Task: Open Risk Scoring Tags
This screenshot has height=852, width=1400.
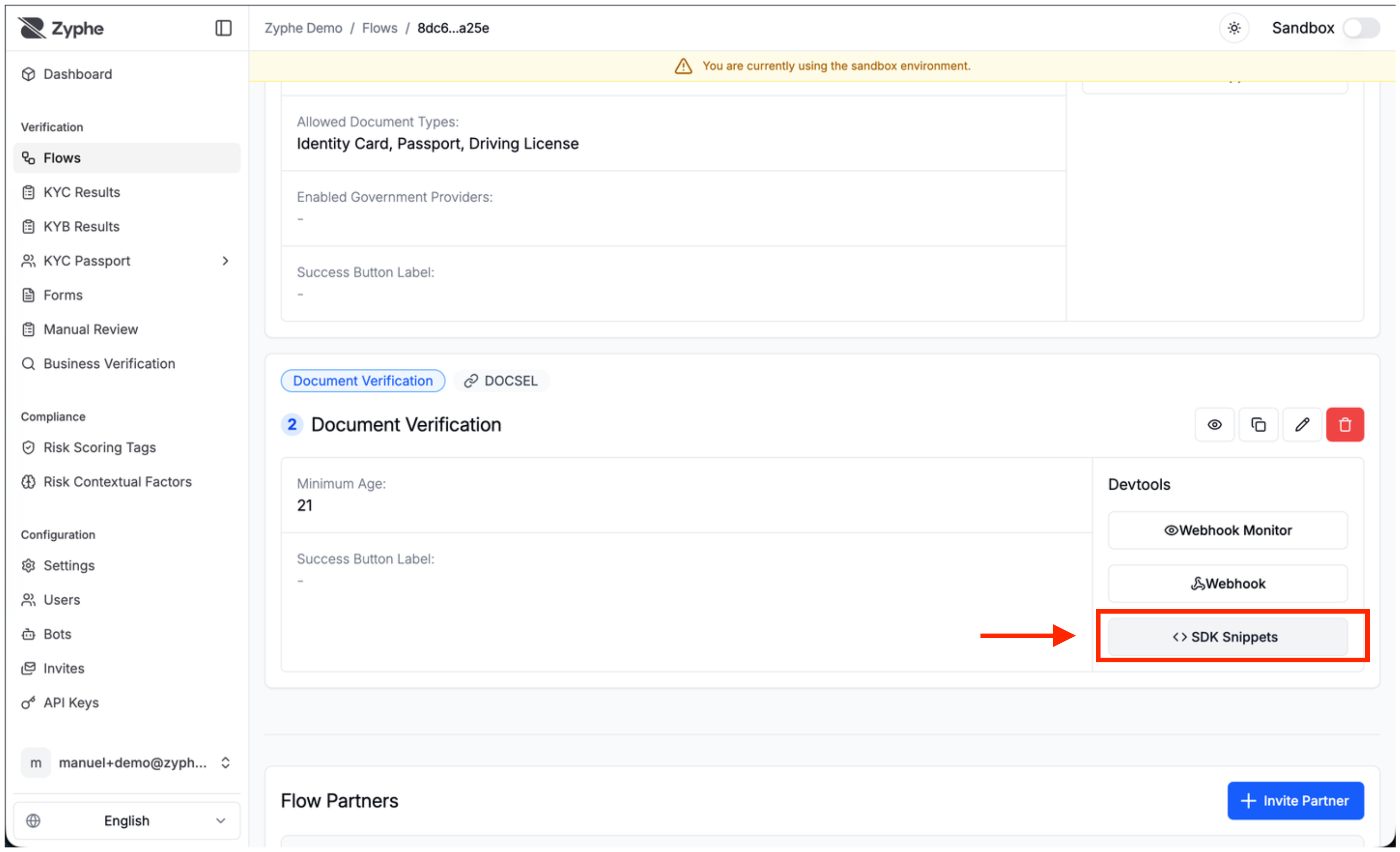Action: (126, 447)
